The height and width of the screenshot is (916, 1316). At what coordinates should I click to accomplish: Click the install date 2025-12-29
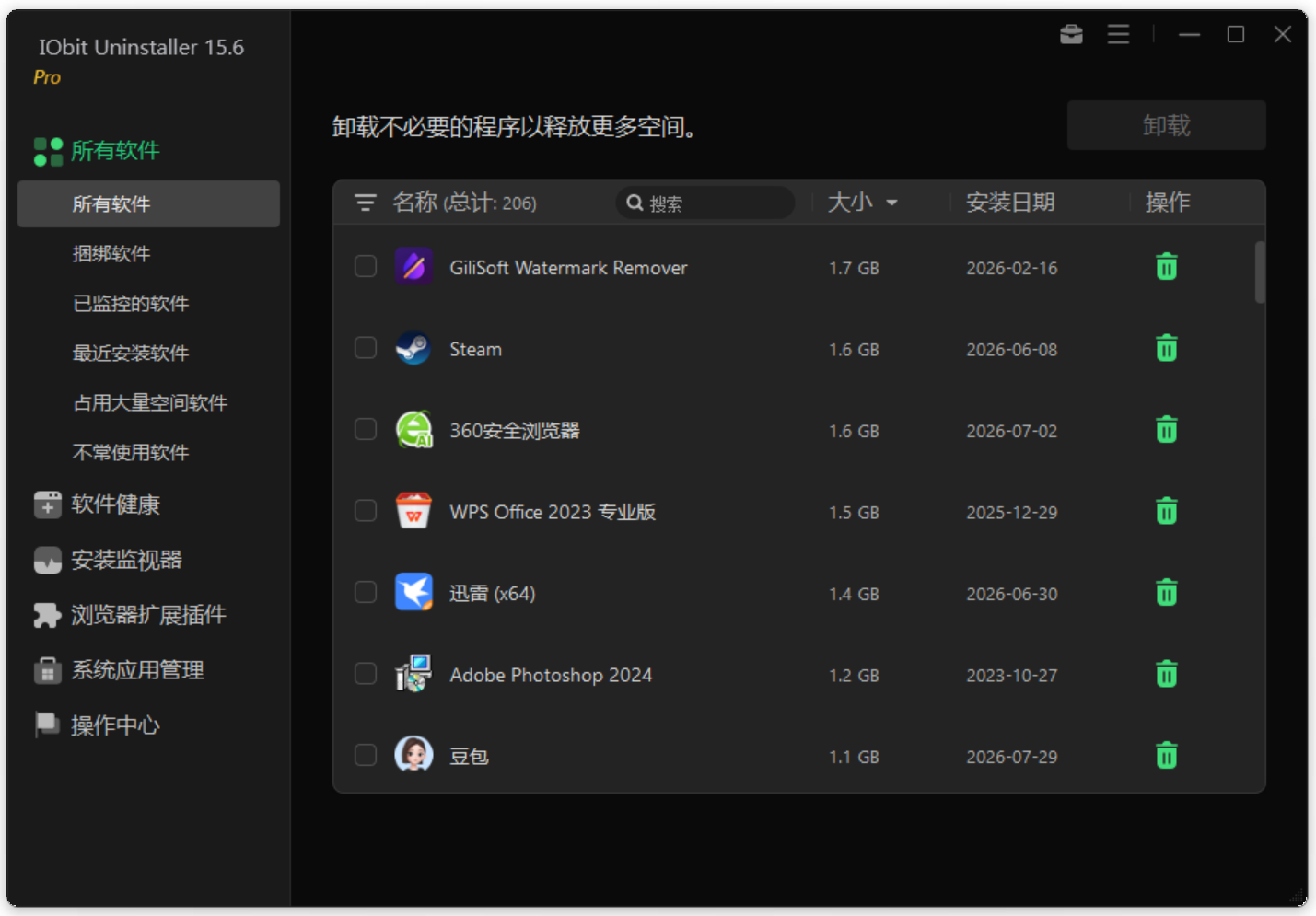coord(1011,513)
